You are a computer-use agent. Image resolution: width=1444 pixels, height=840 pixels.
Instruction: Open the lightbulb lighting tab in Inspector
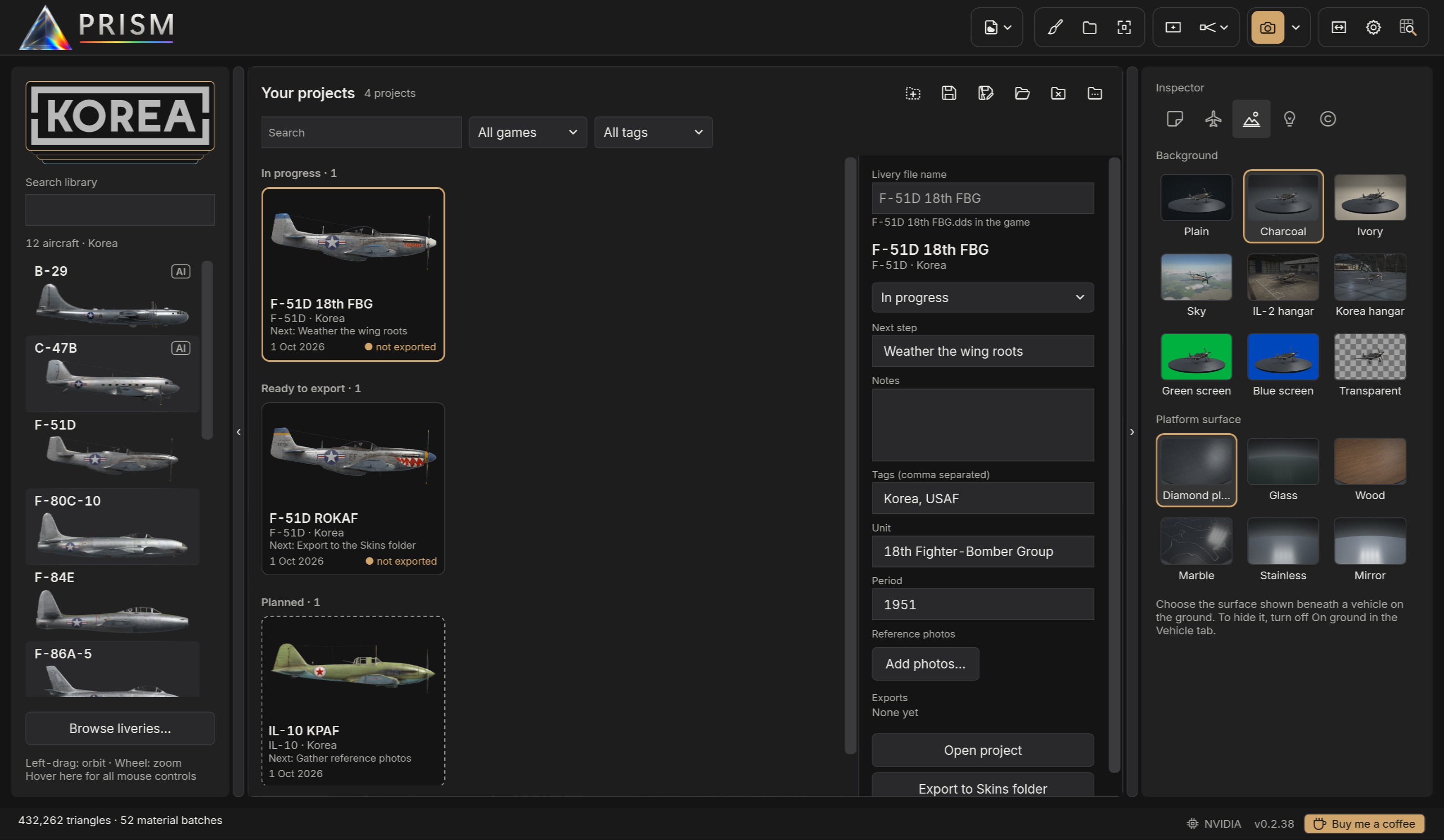pyautogui.click(x=1289, y=119)
